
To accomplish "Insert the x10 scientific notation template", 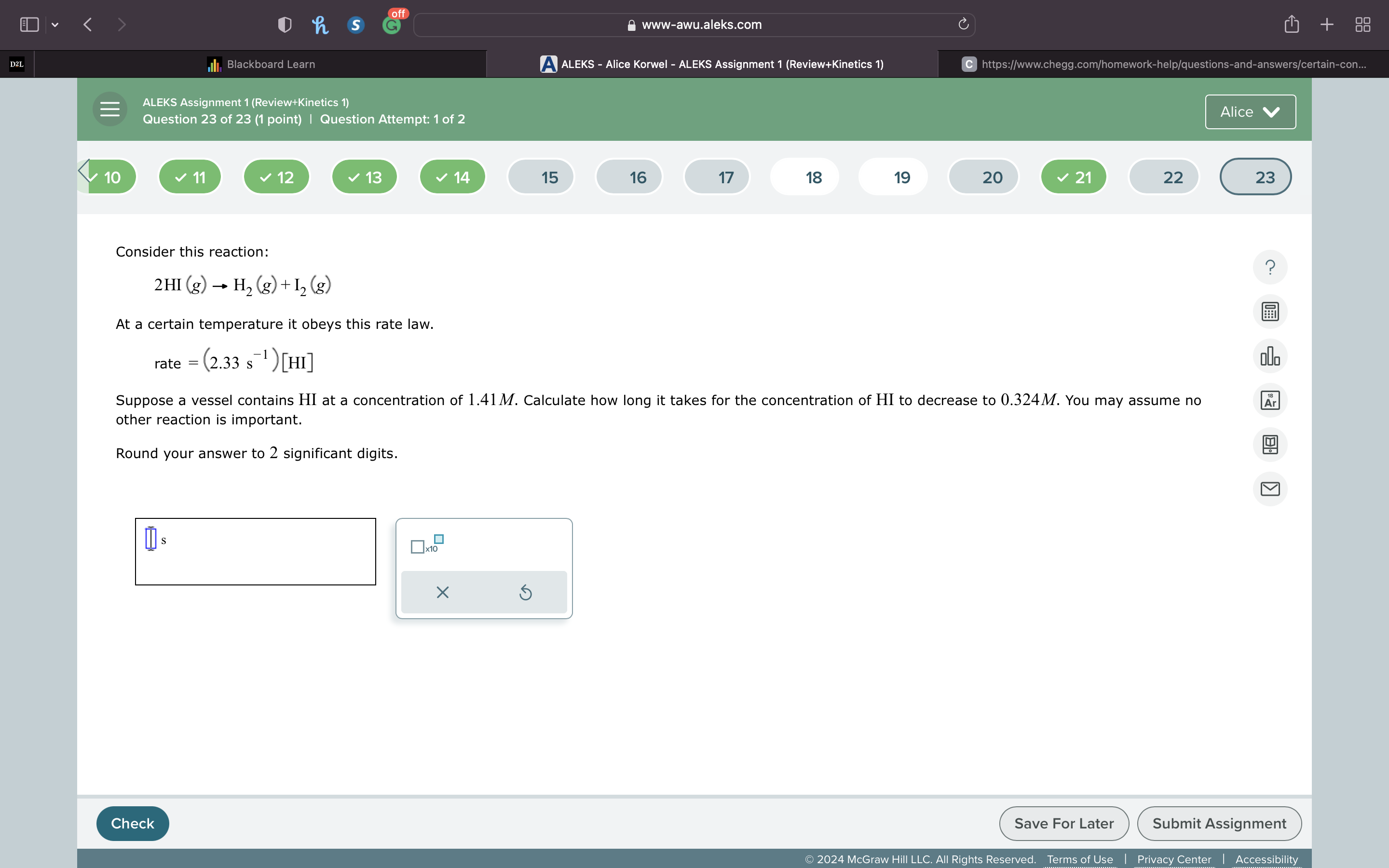I will (x=425, y=545).
